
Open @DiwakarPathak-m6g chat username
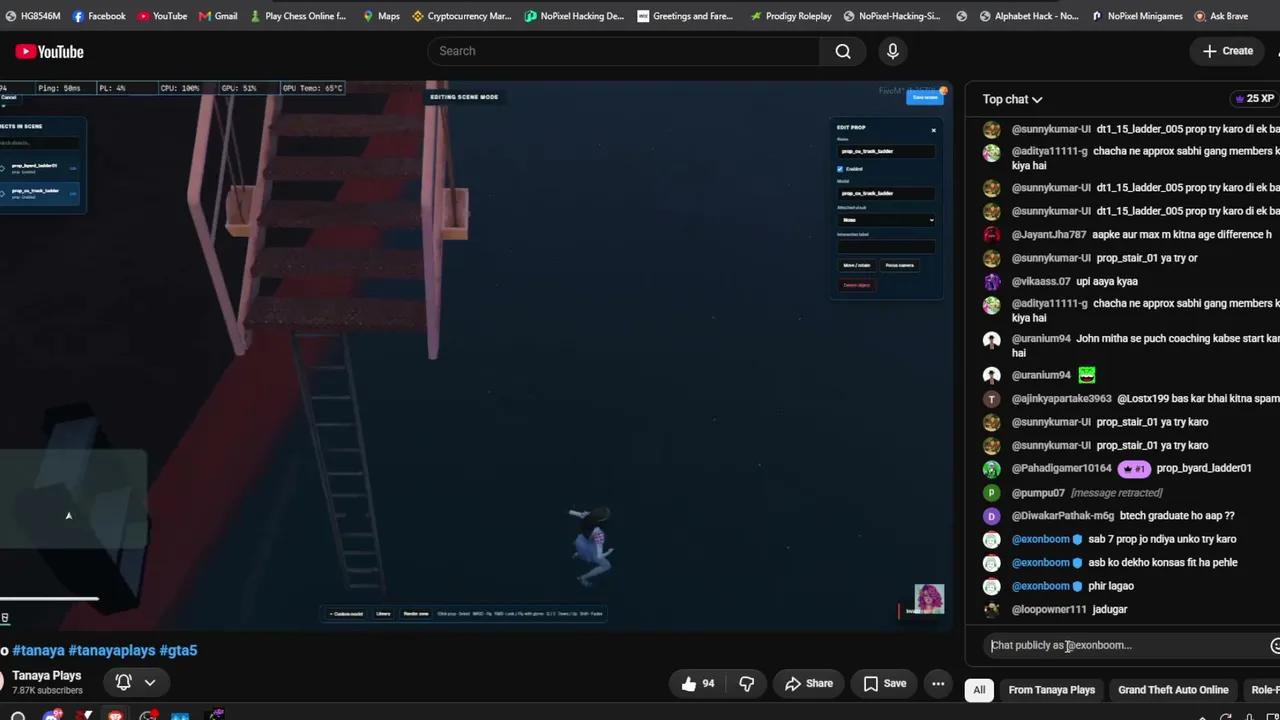point(1062,516)
